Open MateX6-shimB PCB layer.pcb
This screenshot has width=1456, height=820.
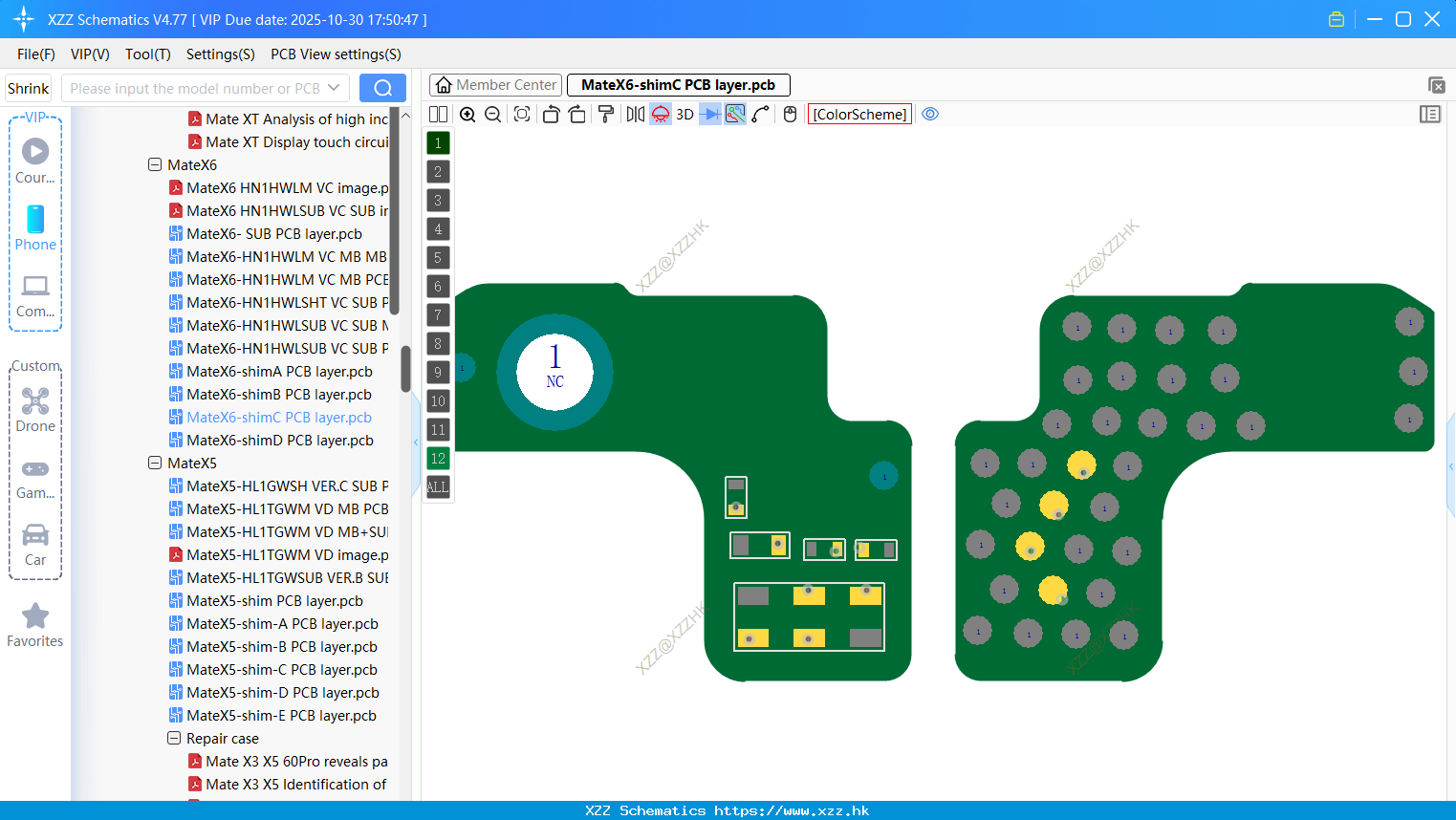[279, 394]
